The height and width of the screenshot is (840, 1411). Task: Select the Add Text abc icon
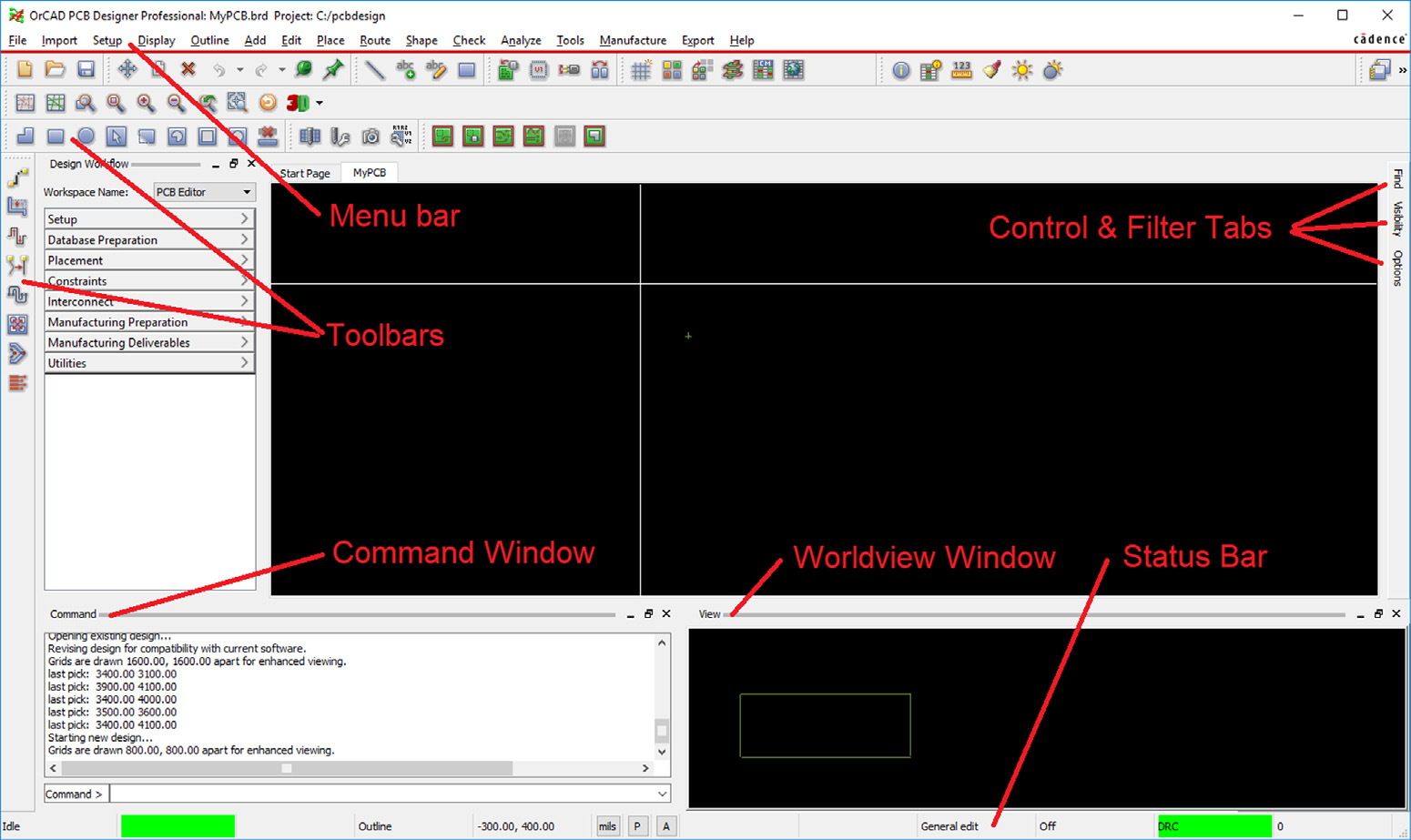click(406, 70)
